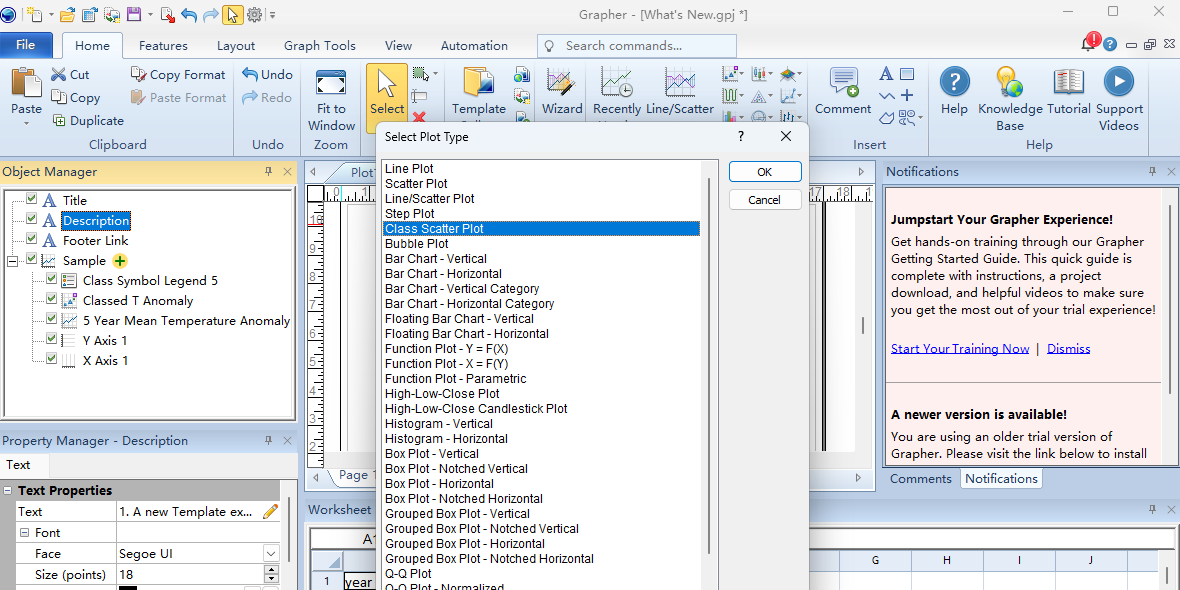Open the Template folder icon
This screenshot has height=590, width=1180.
click(x=478, y=83)
